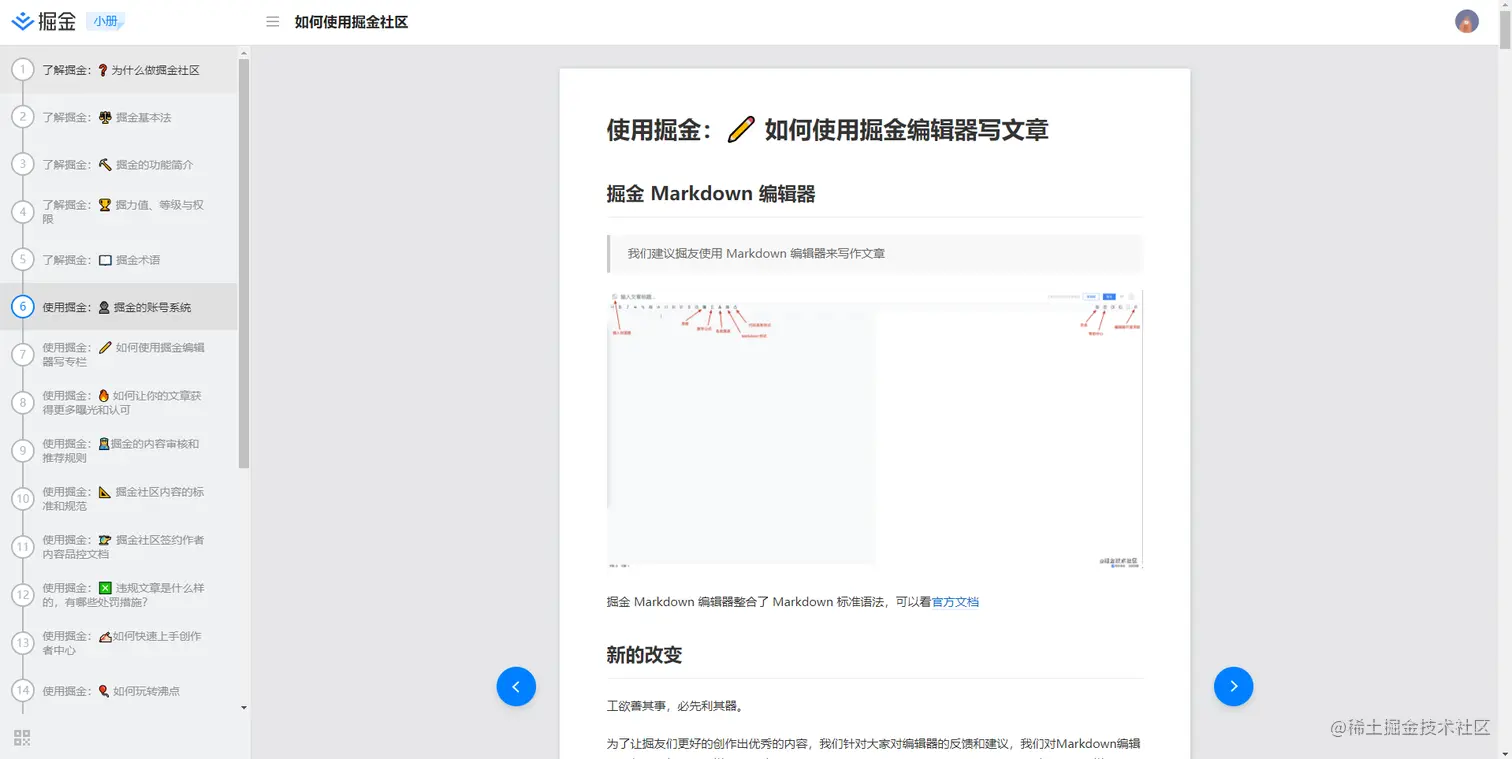Viewport: 1512px width, 759px height.
Task: Open chapter 9 掘金的内容审核和推荐规则
Action: pyautogui.click(x=119, y=451)
